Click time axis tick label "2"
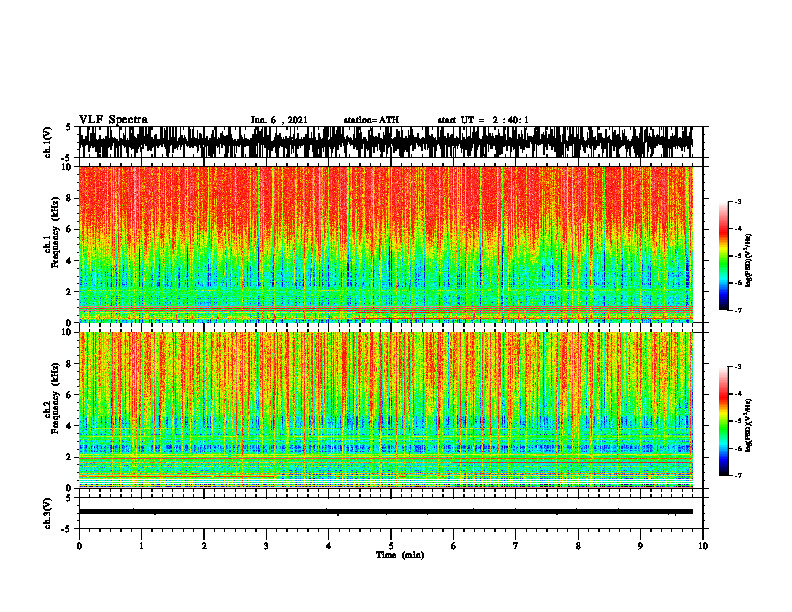Viewport: 792px width, 612px height. pos(204,546)
